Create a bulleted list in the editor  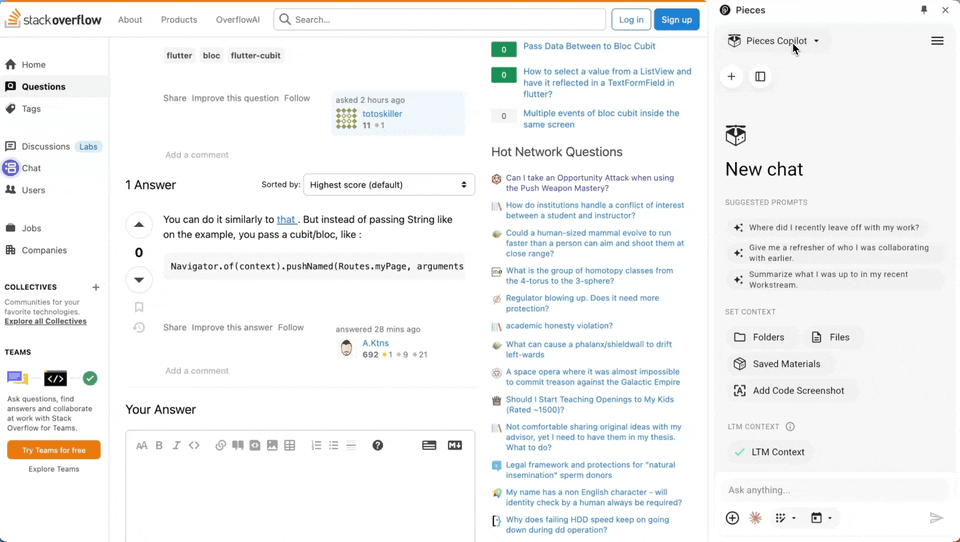[x=334, y=445]
